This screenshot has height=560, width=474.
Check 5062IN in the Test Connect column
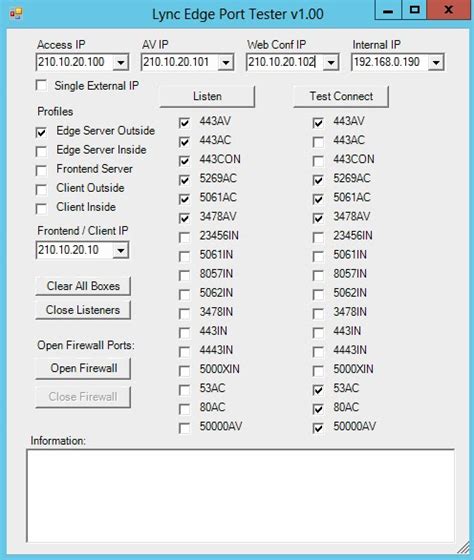[318, 295]
